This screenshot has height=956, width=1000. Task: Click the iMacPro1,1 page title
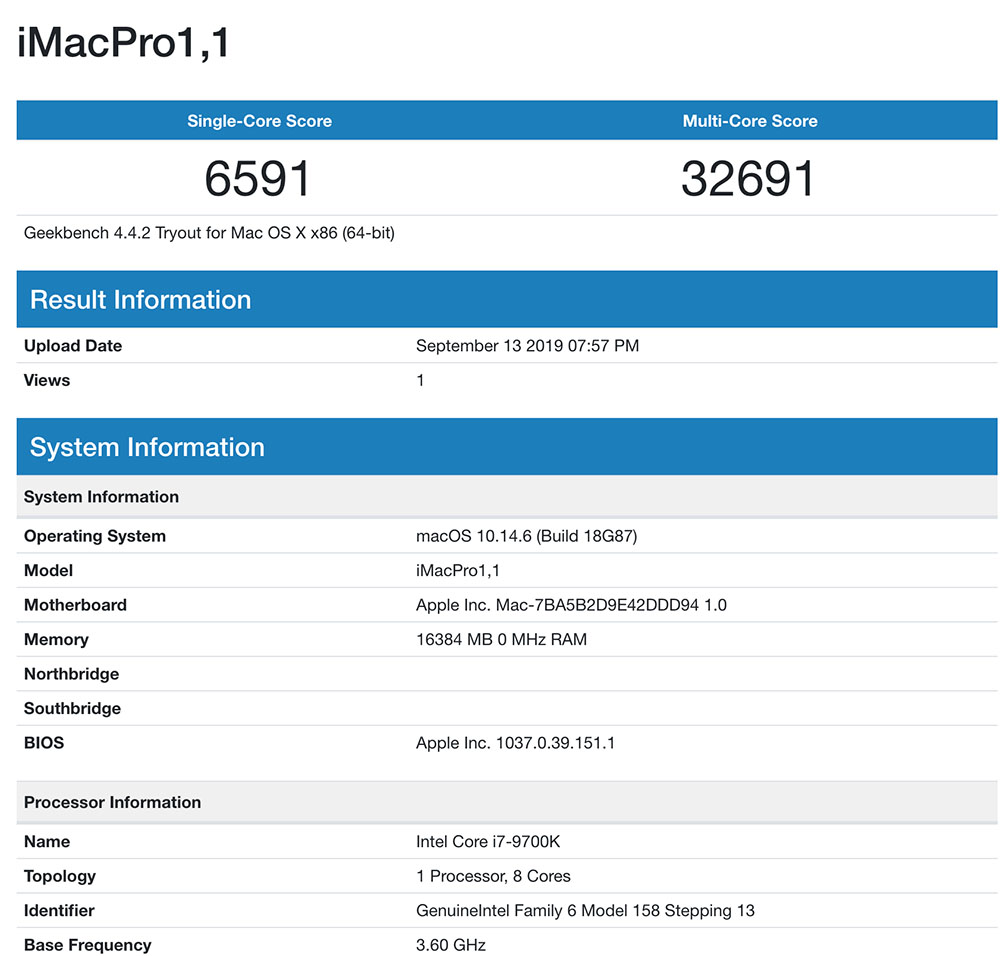point(124,43)
